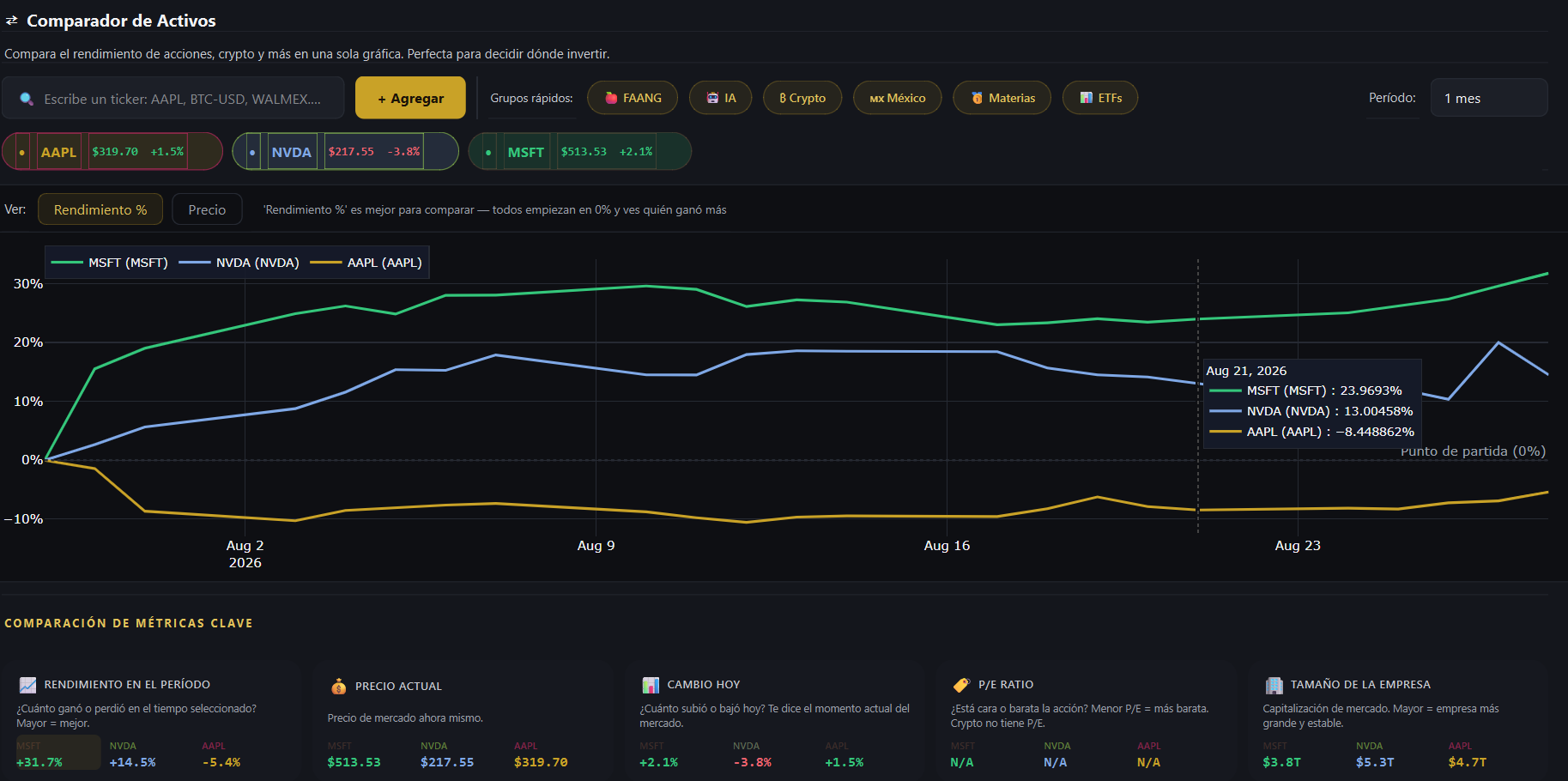1568x781 pixels.
Task: Click the TAMAÑO DE LA EMPRESA card title
Action: click(x=1360, y=685)
